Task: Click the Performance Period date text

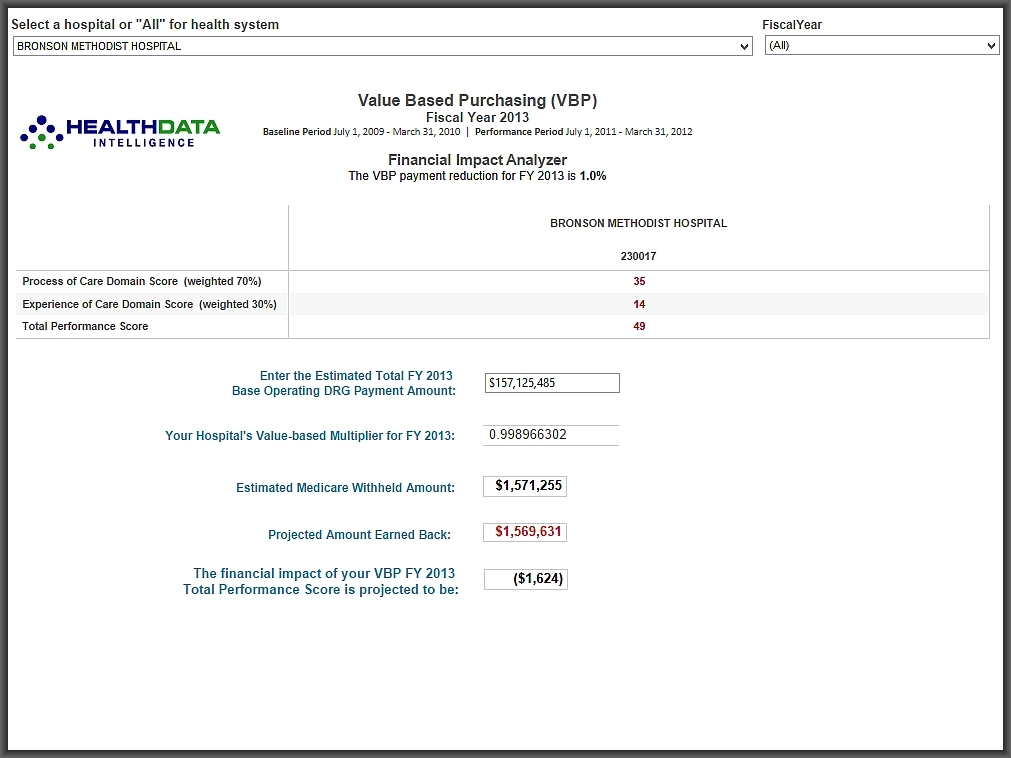Action: coord(584,131)
